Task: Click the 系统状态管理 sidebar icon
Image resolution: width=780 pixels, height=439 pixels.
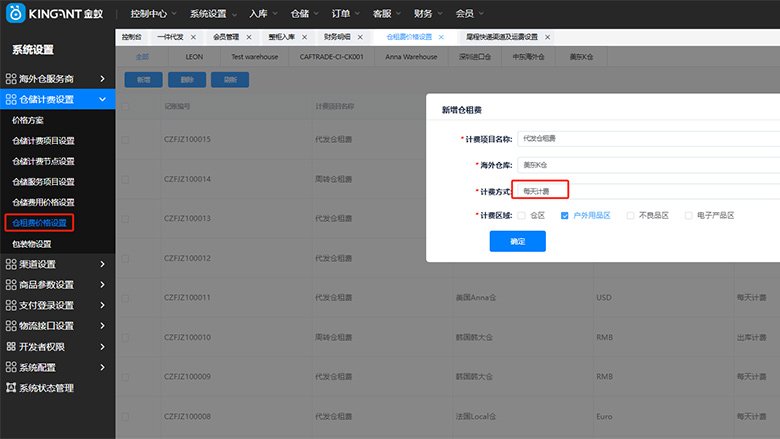Action: [x=11, y=387]
